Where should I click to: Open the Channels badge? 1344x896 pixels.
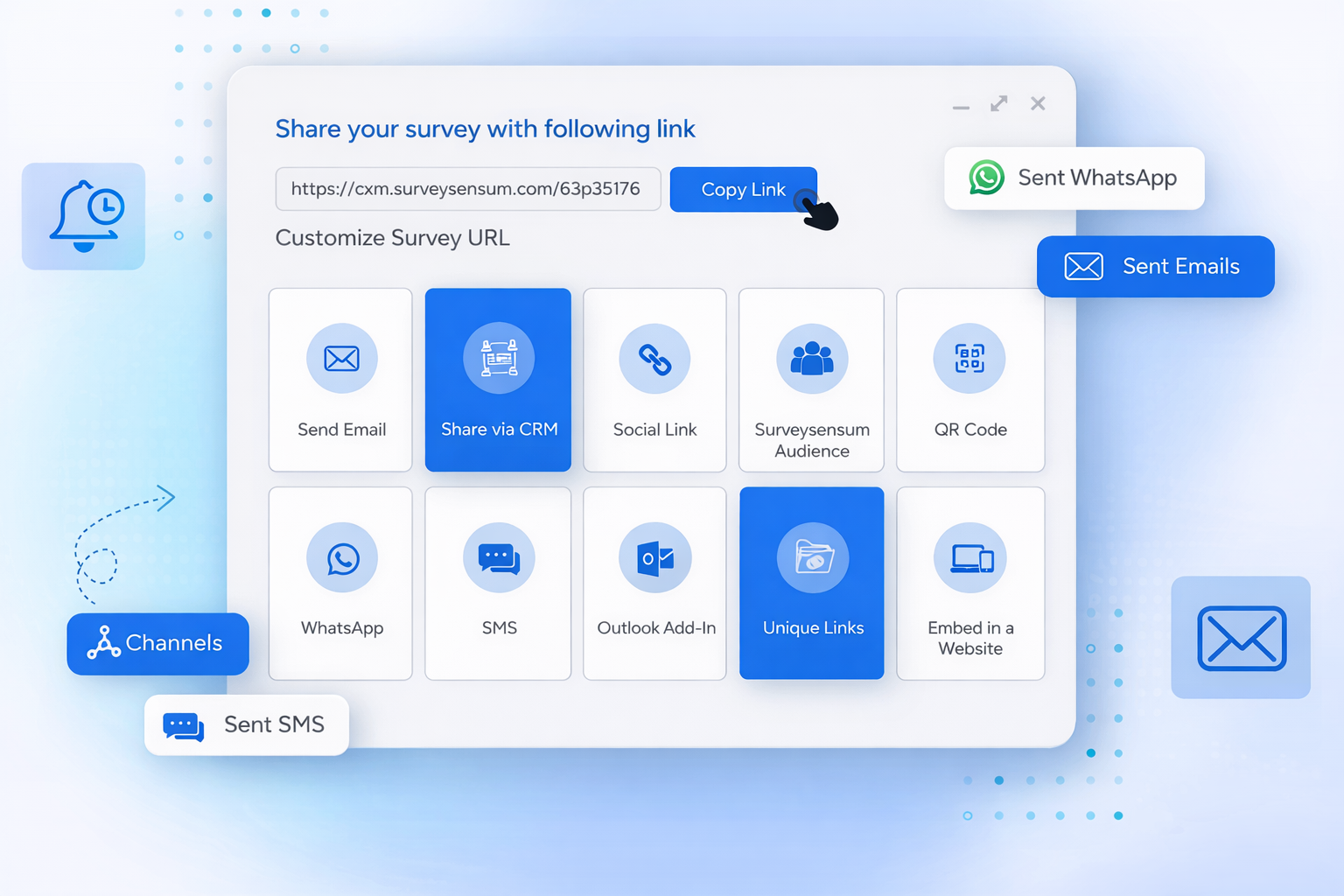[157, 643]
